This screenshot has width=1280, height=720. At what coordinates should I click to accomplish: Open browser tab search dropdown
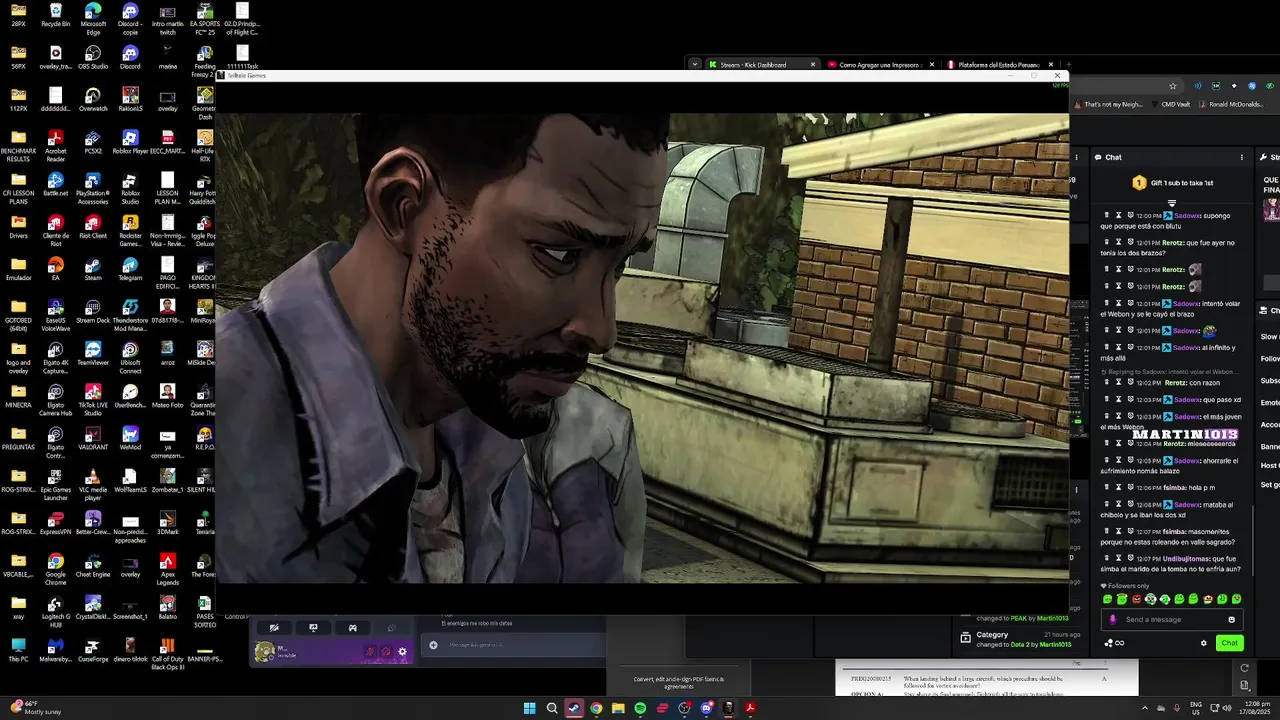click(x=694, y=64)
